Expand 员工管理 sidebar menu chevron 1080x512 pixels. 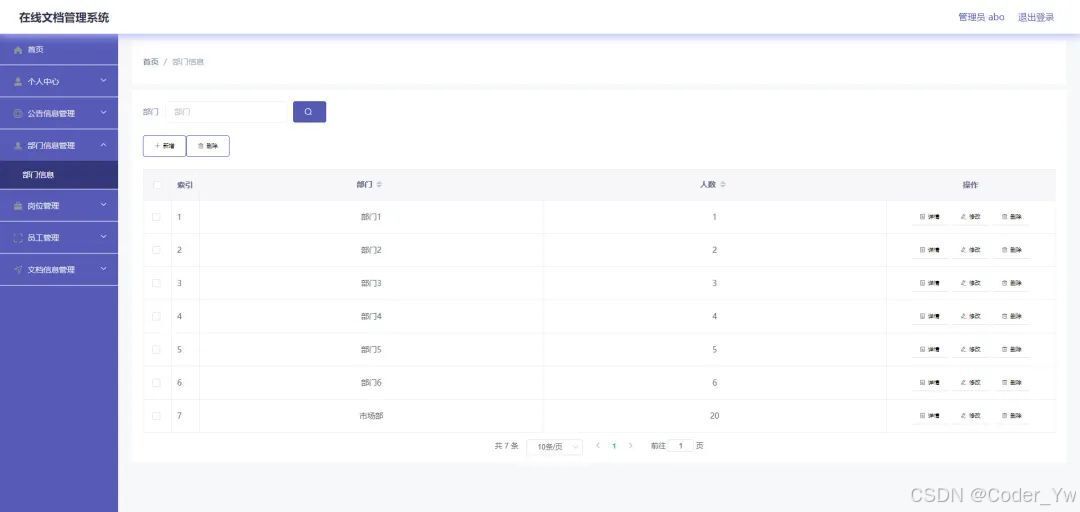coord(103,237)
